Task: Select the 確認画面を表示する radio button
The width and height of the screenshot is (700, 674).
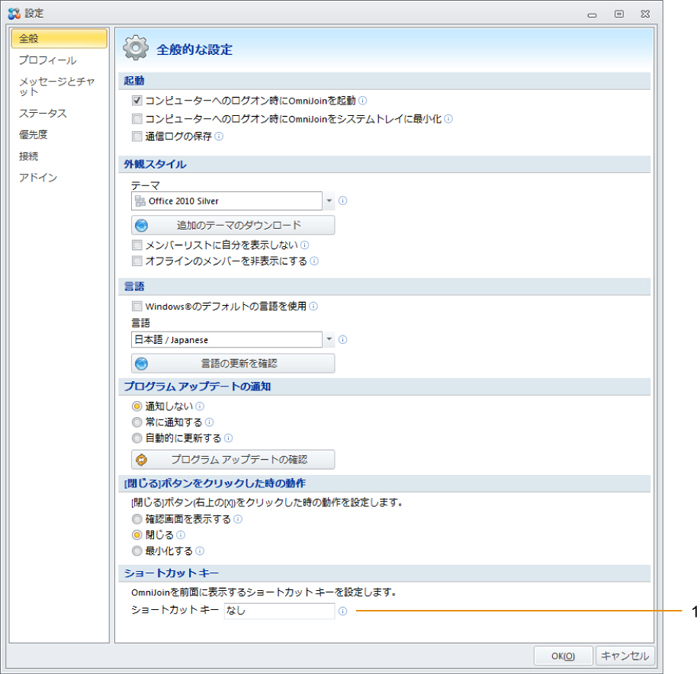Action: (137, 519)
